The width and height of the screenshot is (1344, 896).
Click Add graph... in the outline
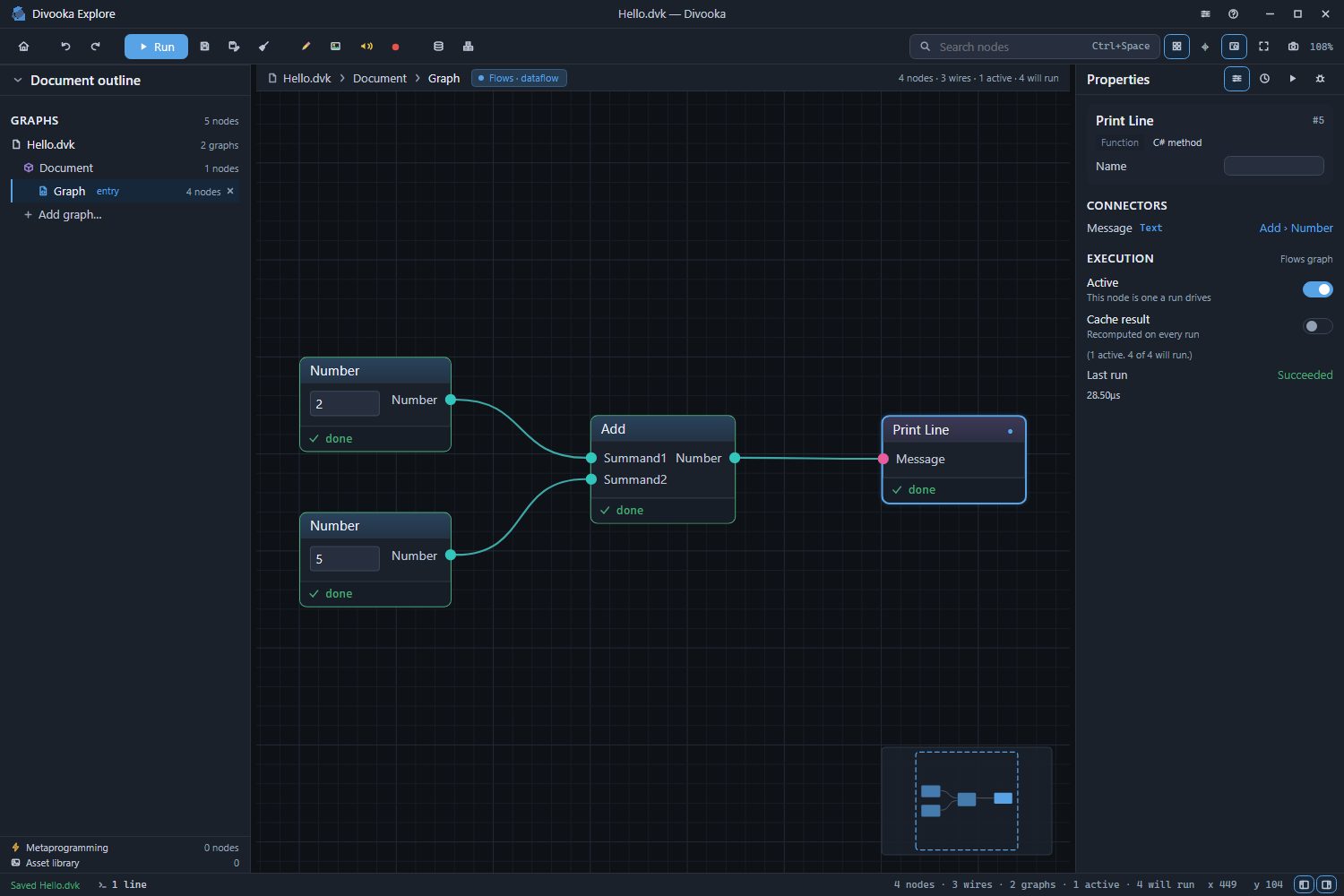[63, 215]
